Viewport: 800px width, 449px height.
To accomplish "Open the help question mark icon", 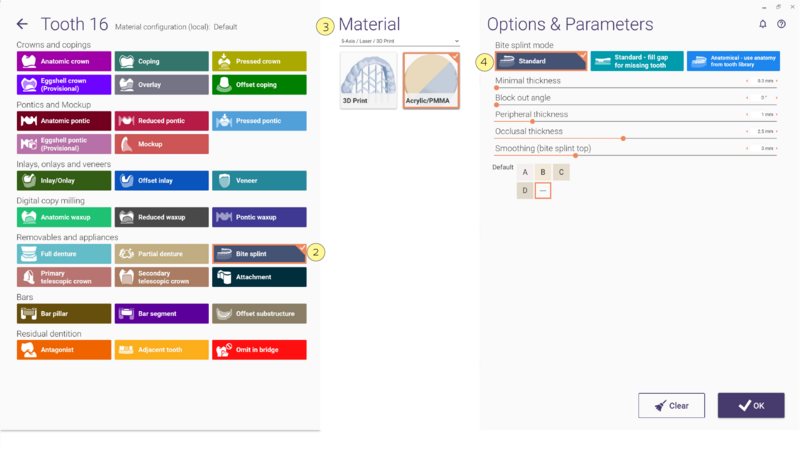I will [x=781, y=24].
